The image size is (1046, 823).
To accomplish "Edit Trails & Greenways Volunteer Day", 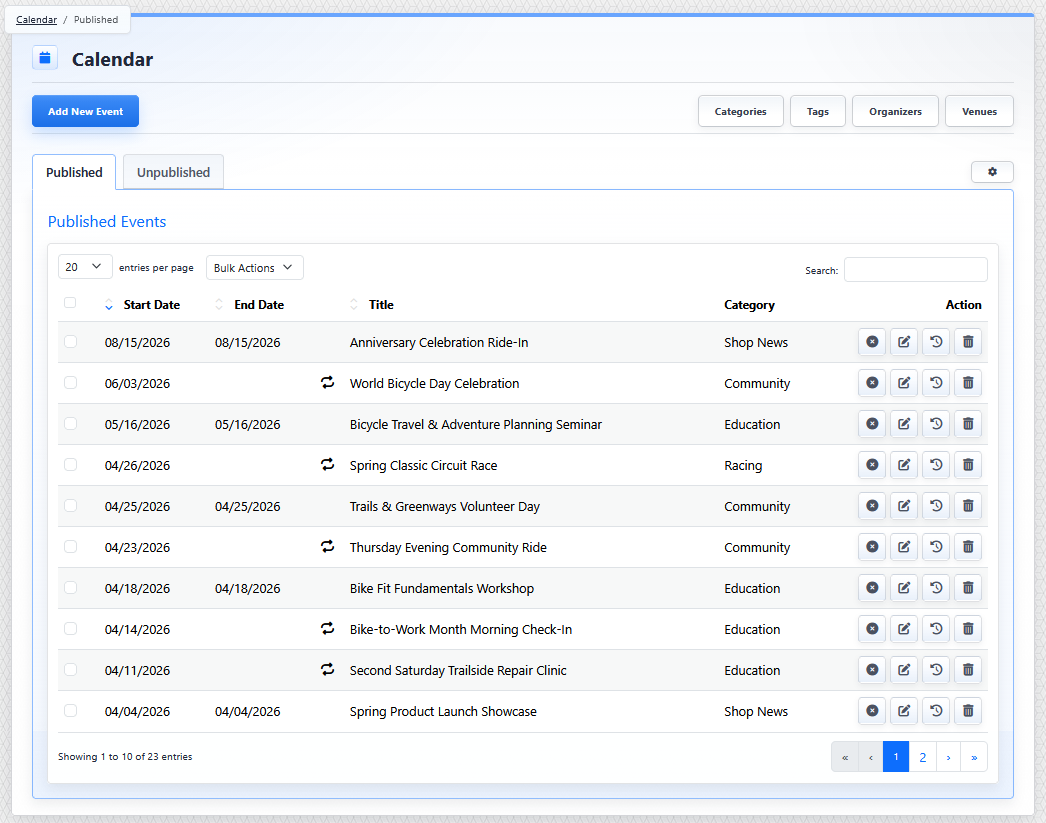I will [904, 506].
